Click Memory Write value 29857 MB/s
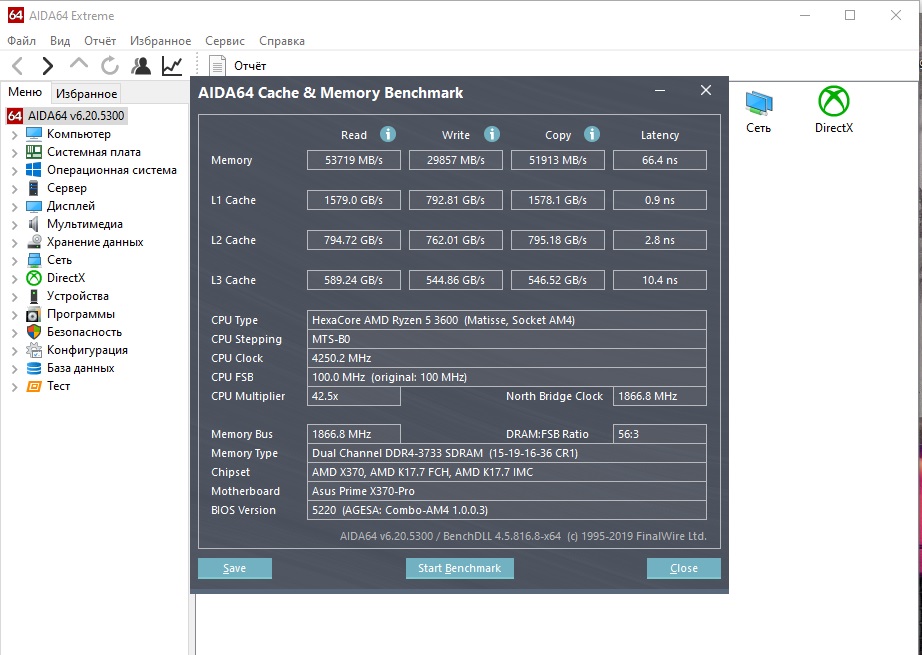922x655 pixels. (456, 160)
